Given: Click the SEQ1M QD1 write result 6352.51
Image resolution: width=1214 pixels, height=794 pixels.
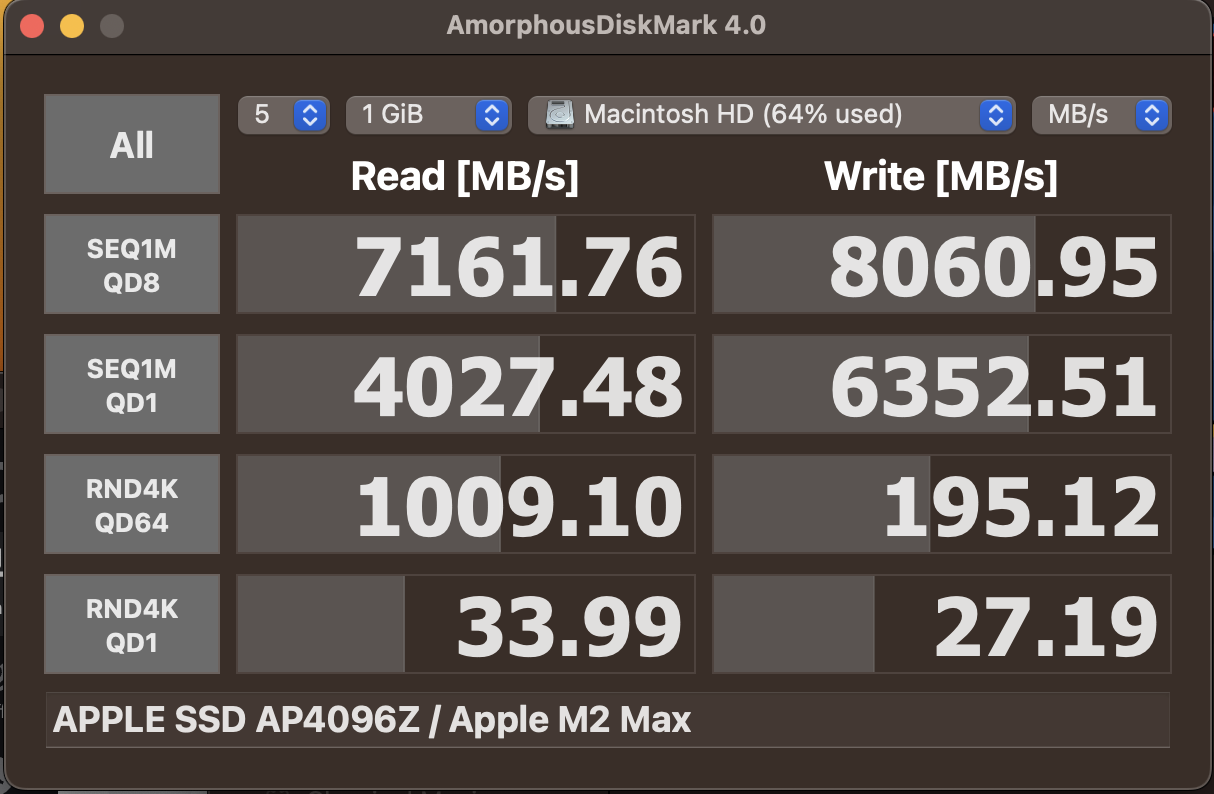Looking at the screenshot, I should 941,383.
